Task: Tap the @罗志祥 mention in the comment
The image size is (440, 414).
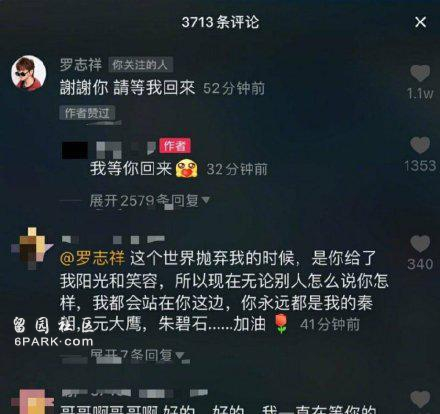Action: [x=92, y=259]
